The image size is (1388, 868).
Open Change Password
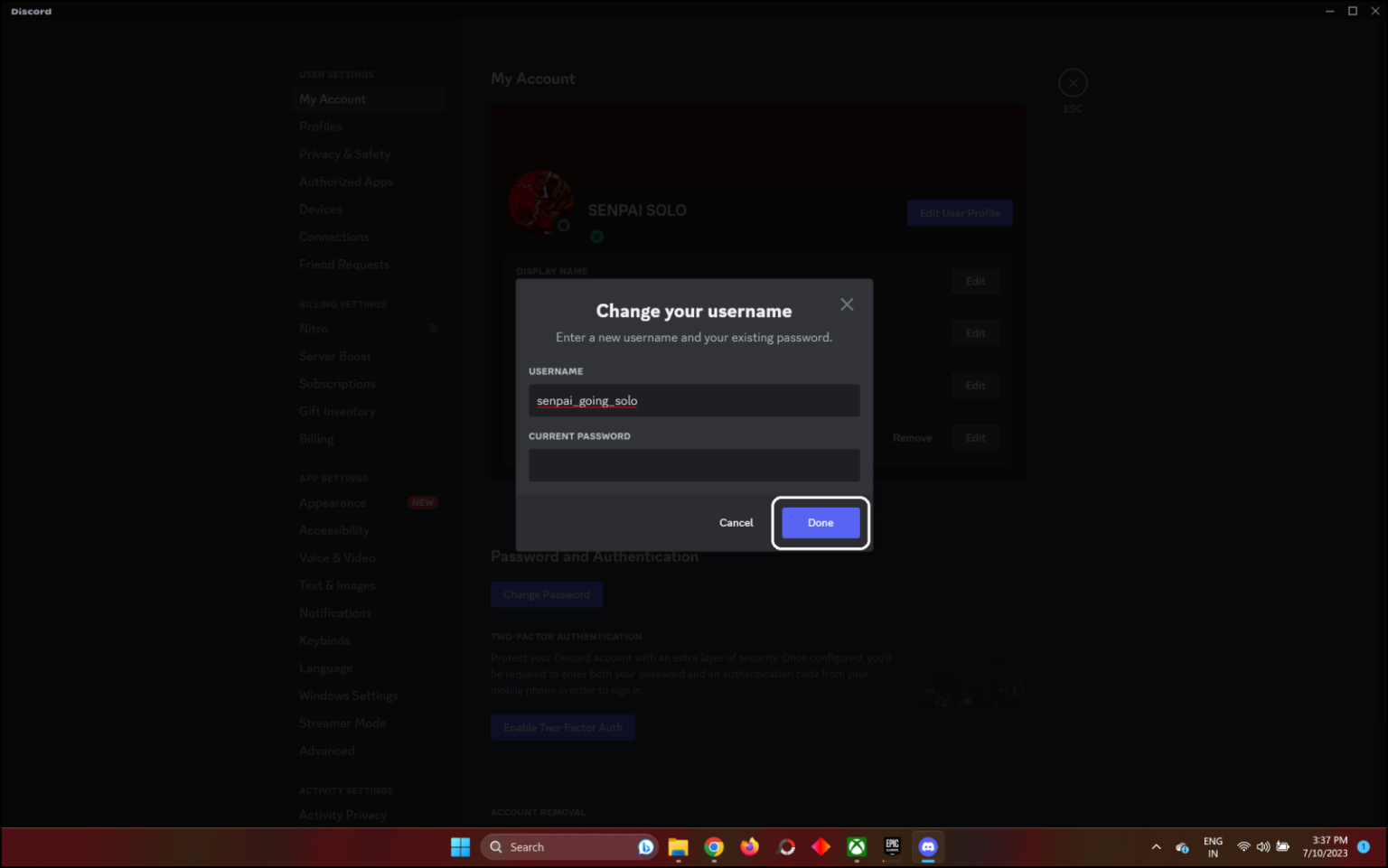click(546, 593)
